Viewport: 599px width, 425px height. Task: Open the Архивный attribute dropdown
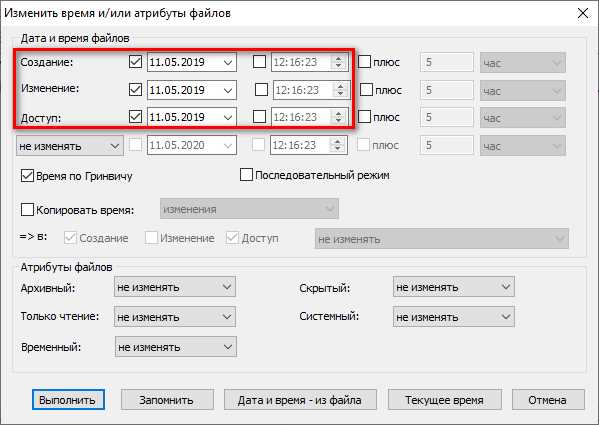[x=175, y=287]
